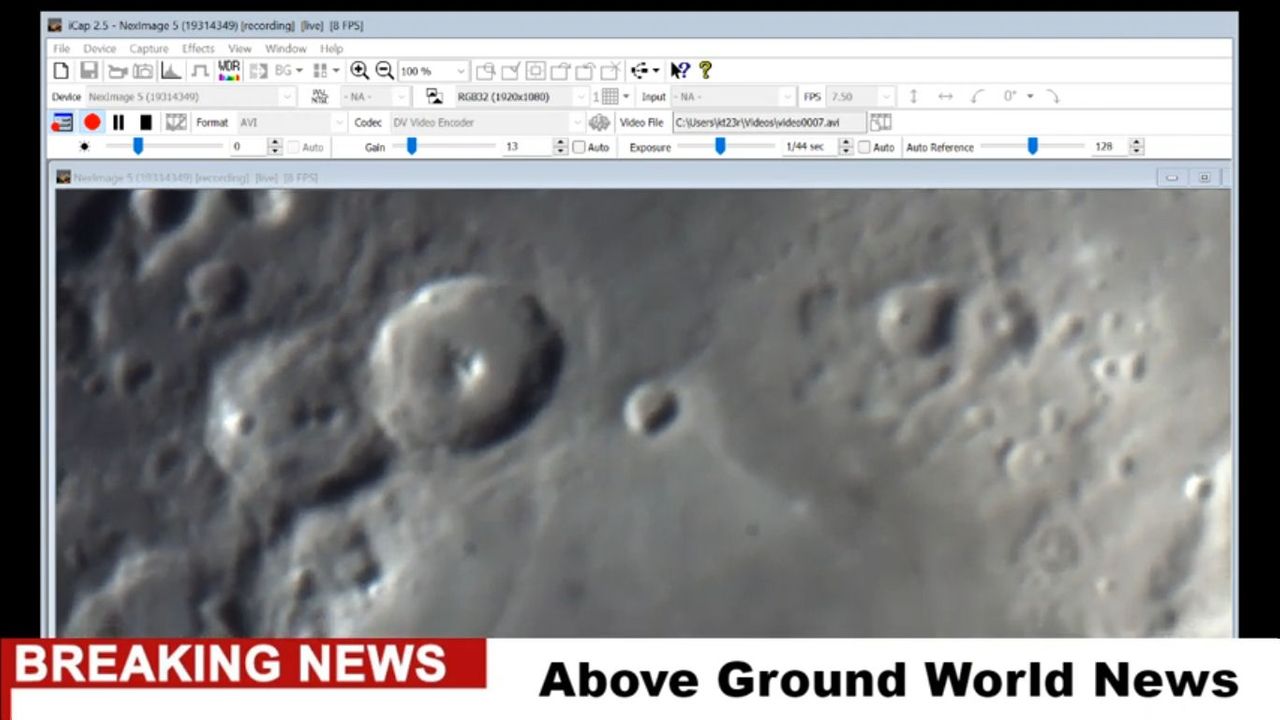Click the Video File path field
Screen dimensions: 1280x720
(x=767, y=122)
